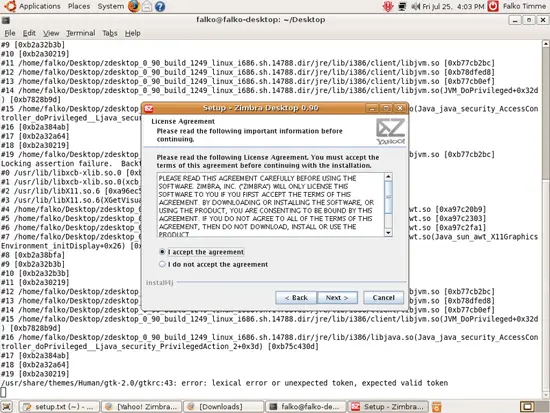Click the Falko Timme user switcher
This screenshot has height=413, width=550.
524,6
